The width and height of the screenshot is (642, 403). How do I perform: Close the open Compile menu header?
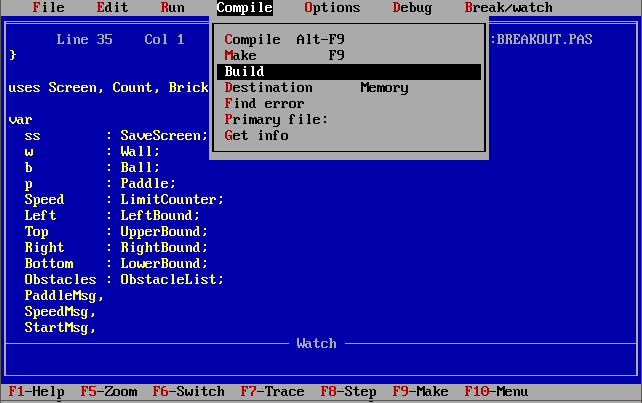click(x=244, y=8)
